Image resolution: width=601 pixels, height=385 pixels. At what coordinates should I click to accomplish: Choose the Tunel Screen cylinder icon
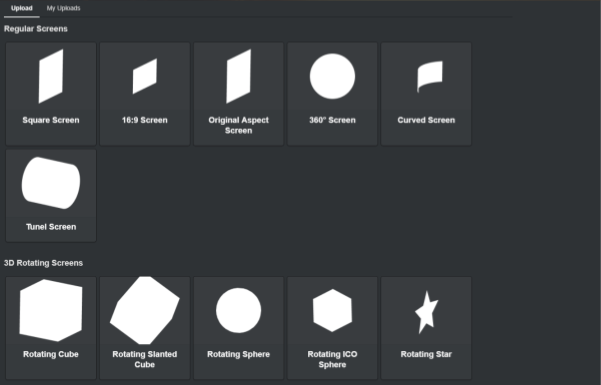pos(51,183)
